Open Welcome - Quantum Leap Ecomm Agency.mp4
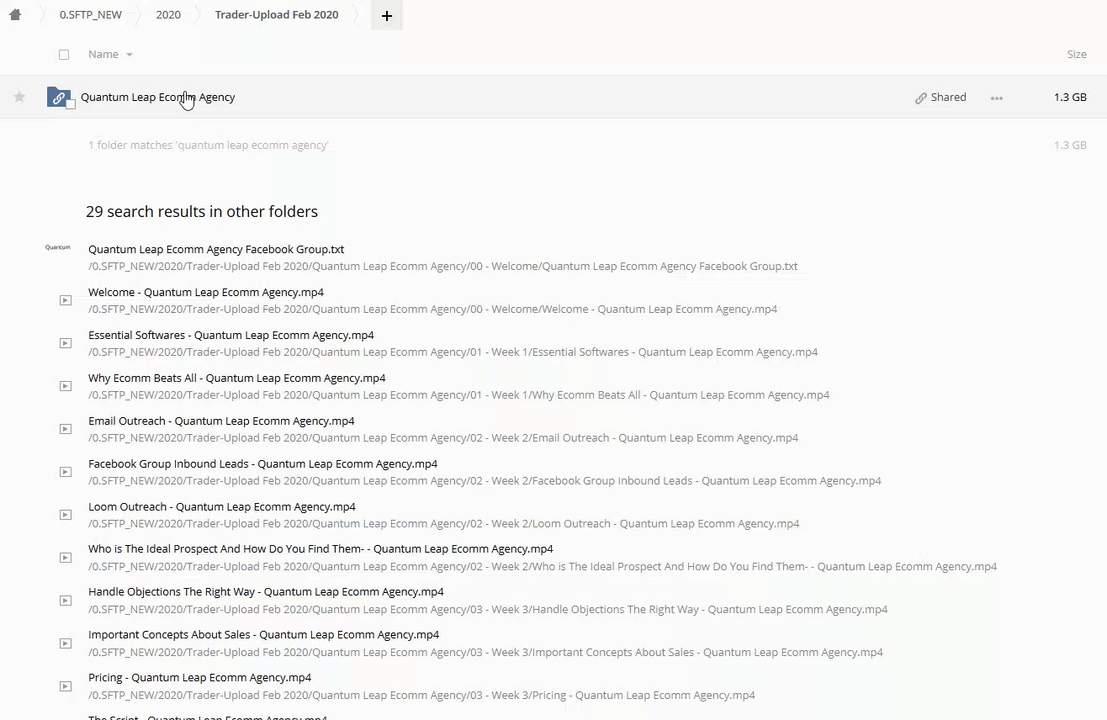The width and height of the screenshot is (1107, 720). pyautogui.click(x=206, y=292)
